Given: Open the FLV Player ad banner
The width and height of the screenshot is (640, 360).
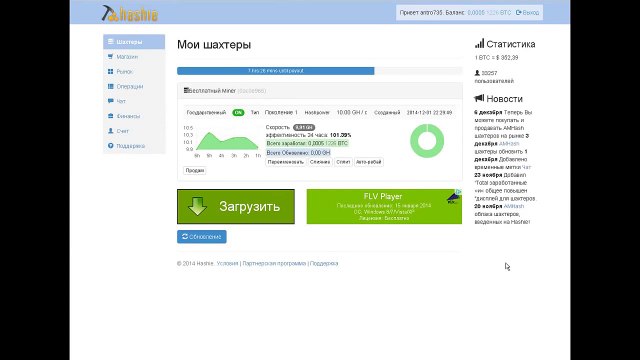Looking at the screenshot, I should point(384,207).
